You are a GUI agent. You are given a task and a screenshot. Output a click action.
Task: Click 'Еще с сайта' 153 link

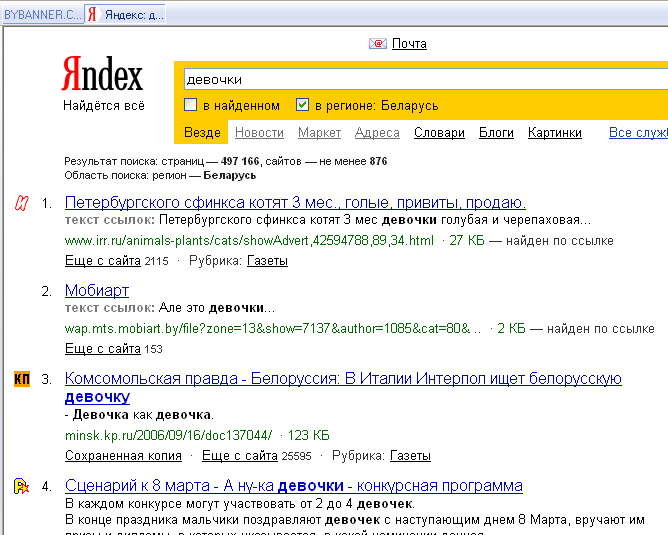(x=103, y=349)
